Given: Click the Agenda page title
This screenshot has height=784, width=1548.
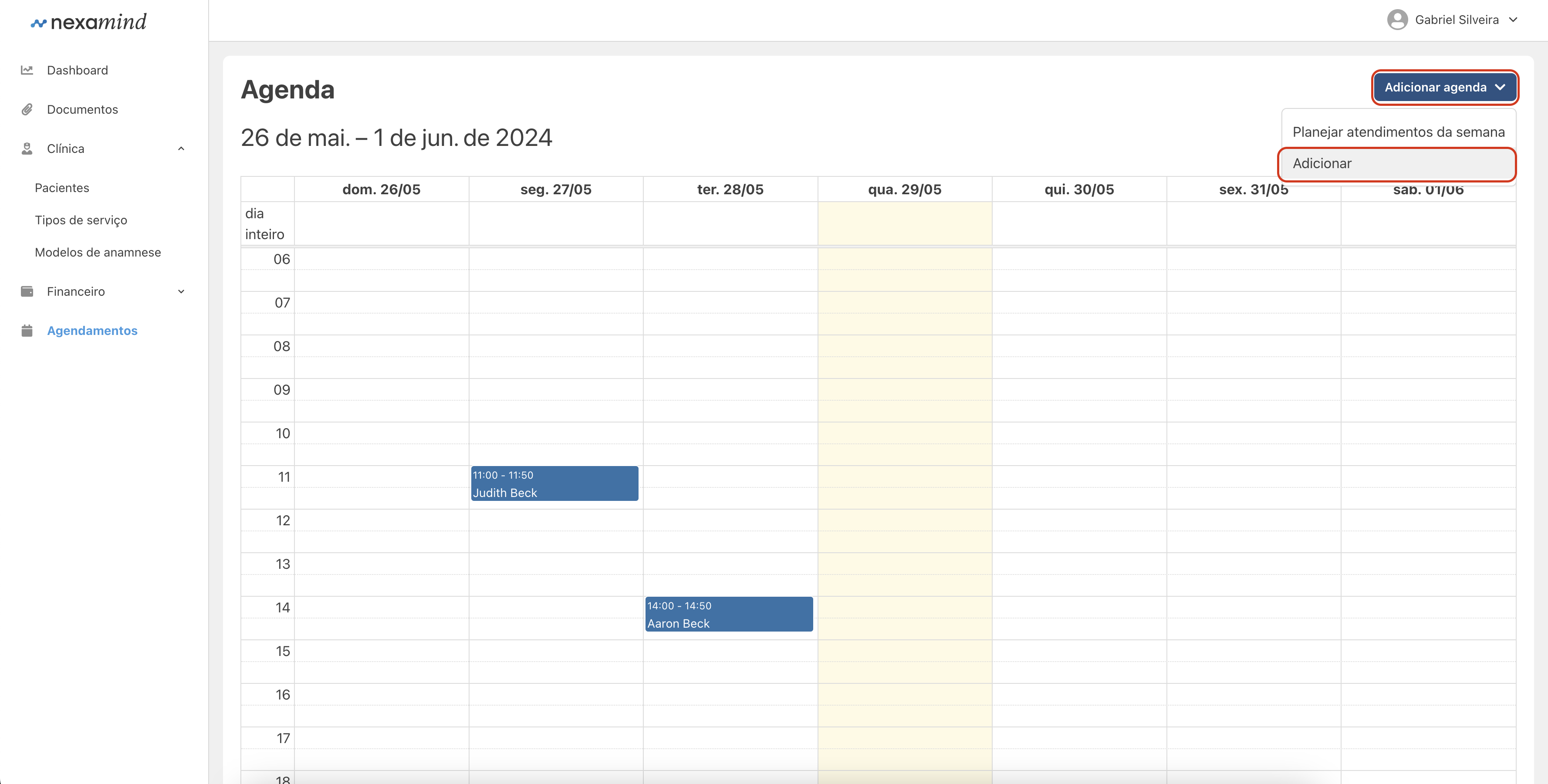Looking at the screenshot, I should coord(288,90).
